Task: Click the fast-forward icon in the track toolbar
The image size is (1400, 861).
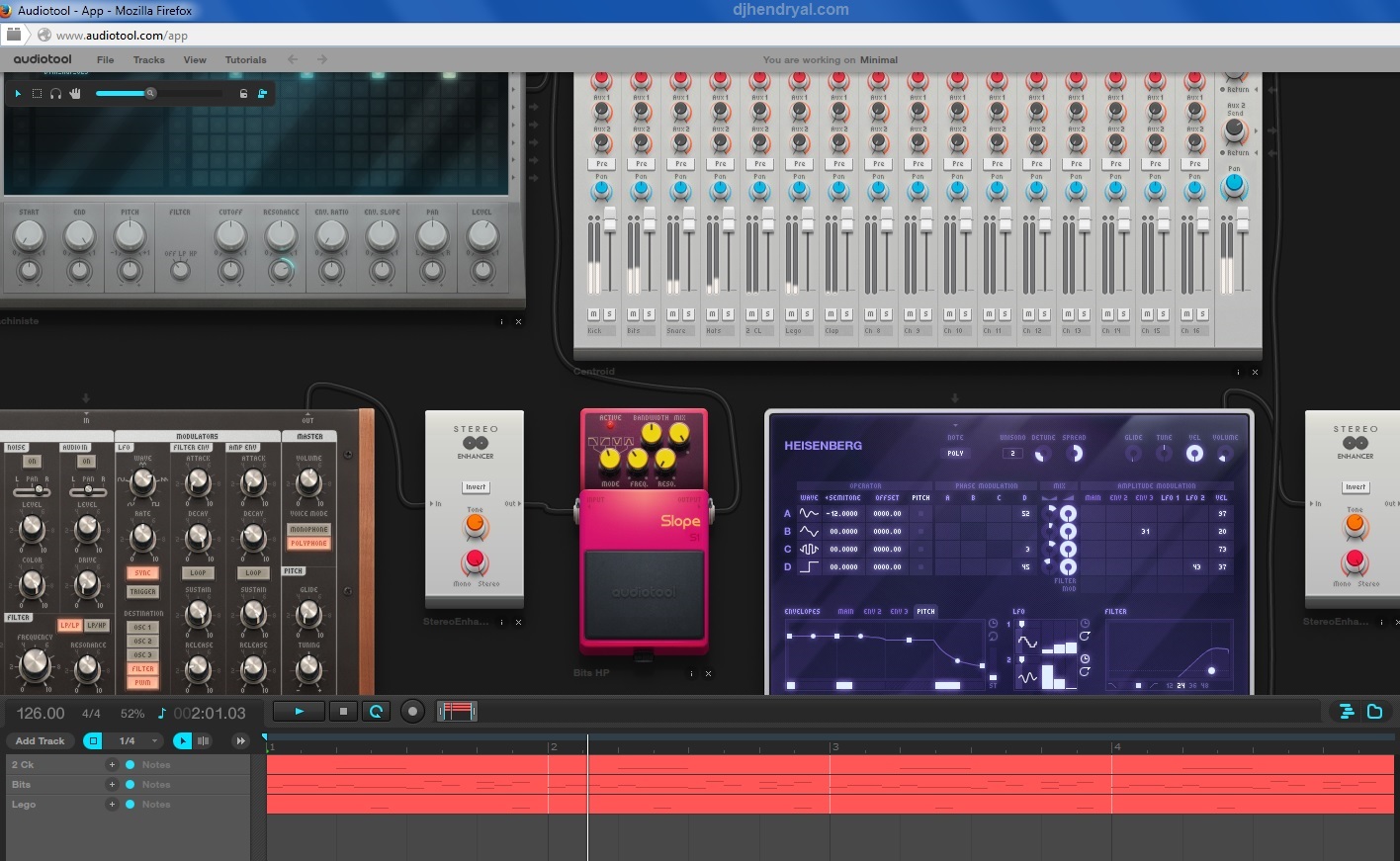Action: tap(240, 740)
